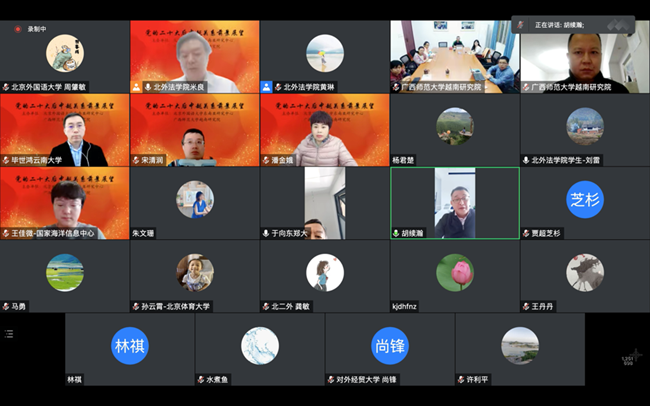Select 潘金娥's video feed
650x406 pixels.
coord(325,130)
